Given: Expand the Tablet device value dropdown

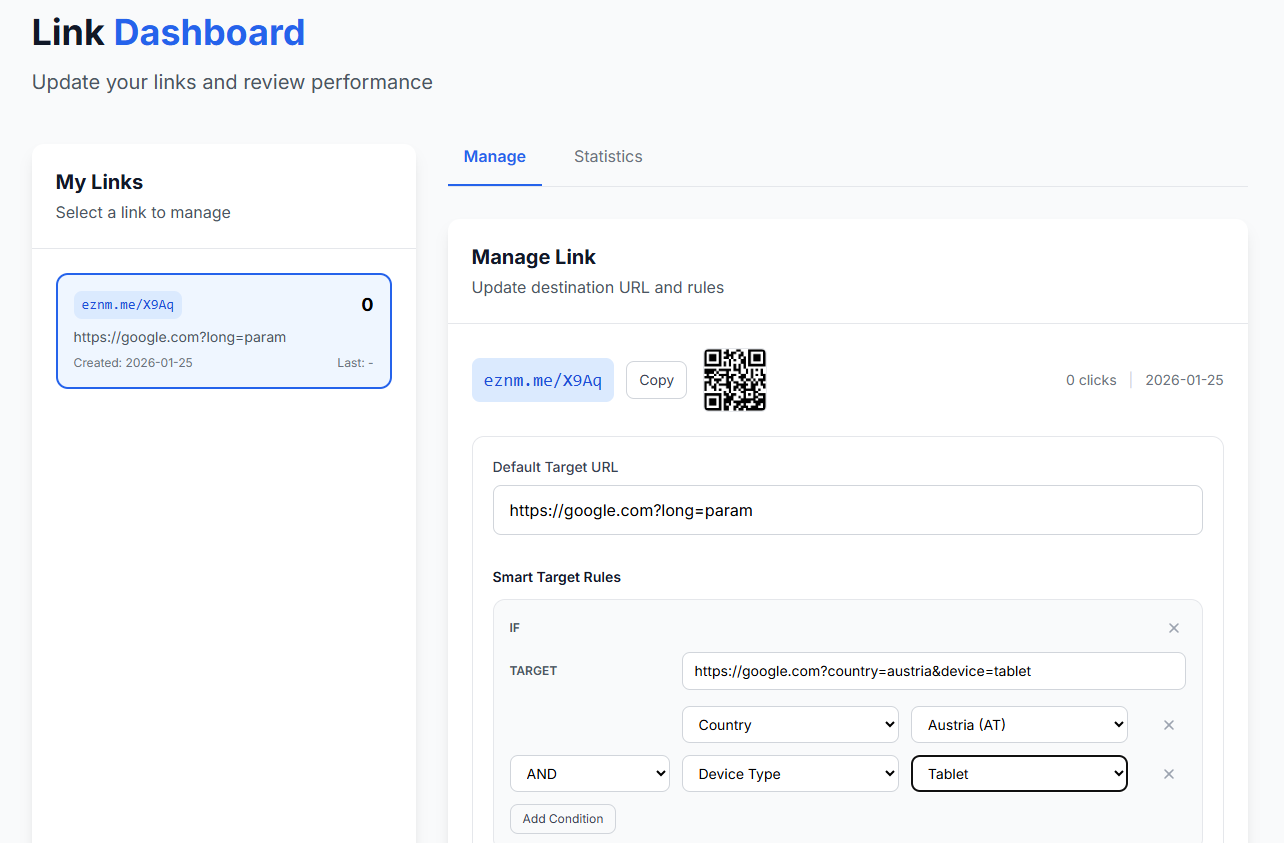Looking at the screenshot, I should click(1018, 774).
